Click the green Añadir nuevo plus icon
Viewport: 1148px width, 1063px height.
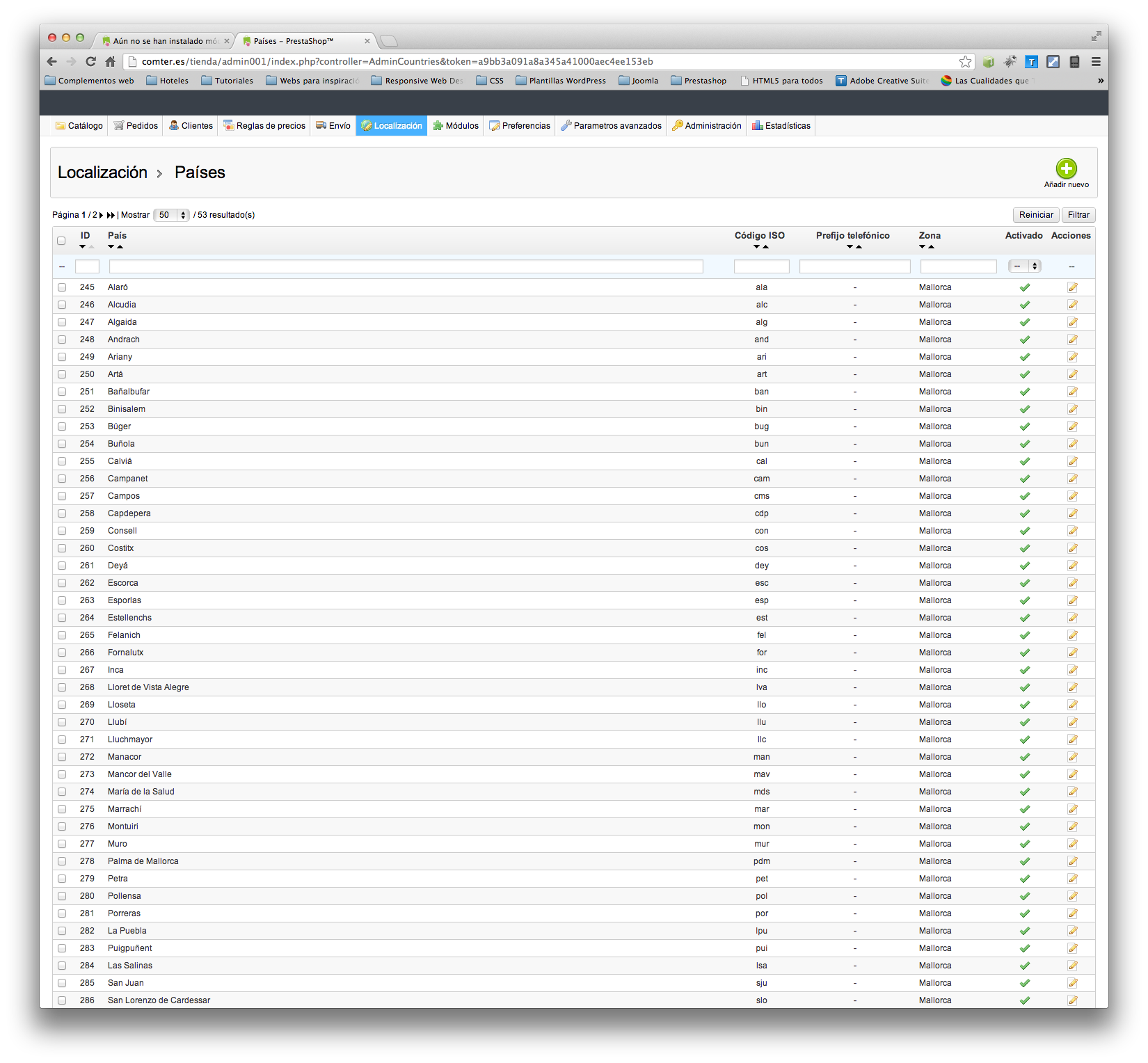pos(1066,168)
